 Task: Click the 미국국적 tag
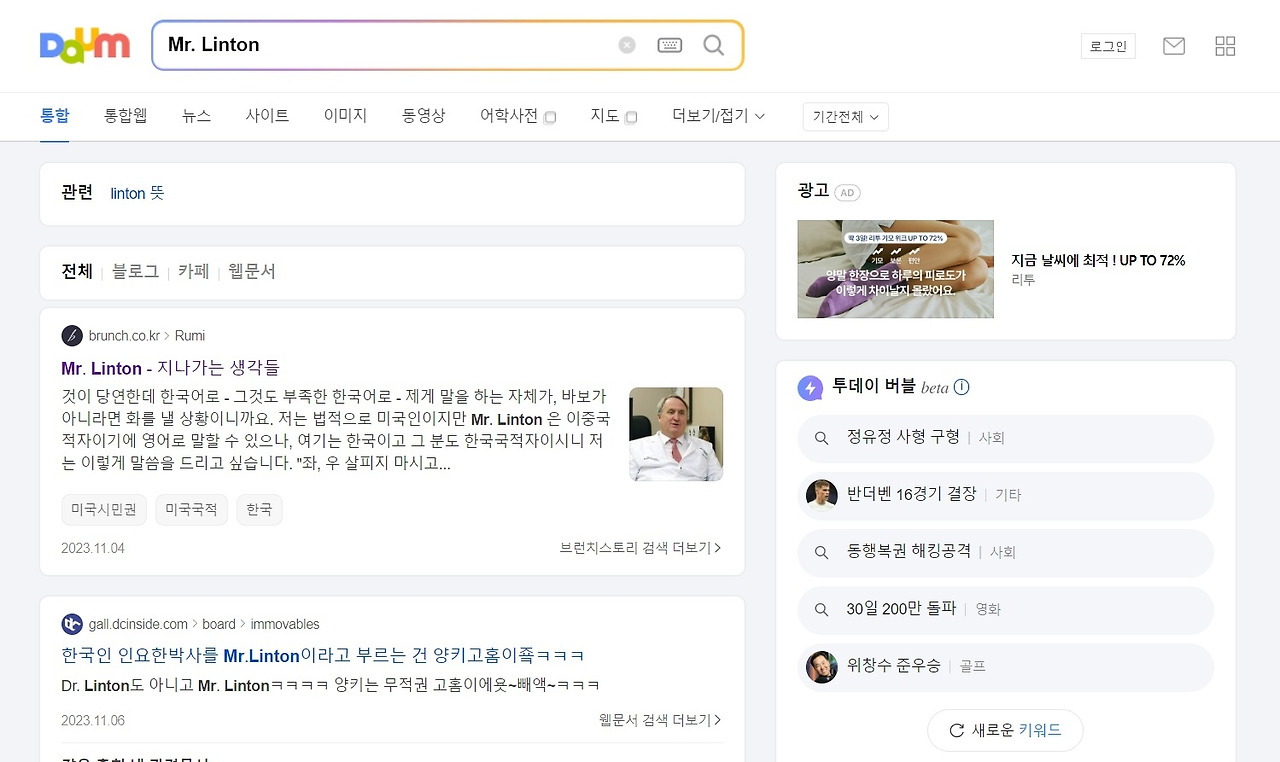pyautogui.click(x=191, y=509)
